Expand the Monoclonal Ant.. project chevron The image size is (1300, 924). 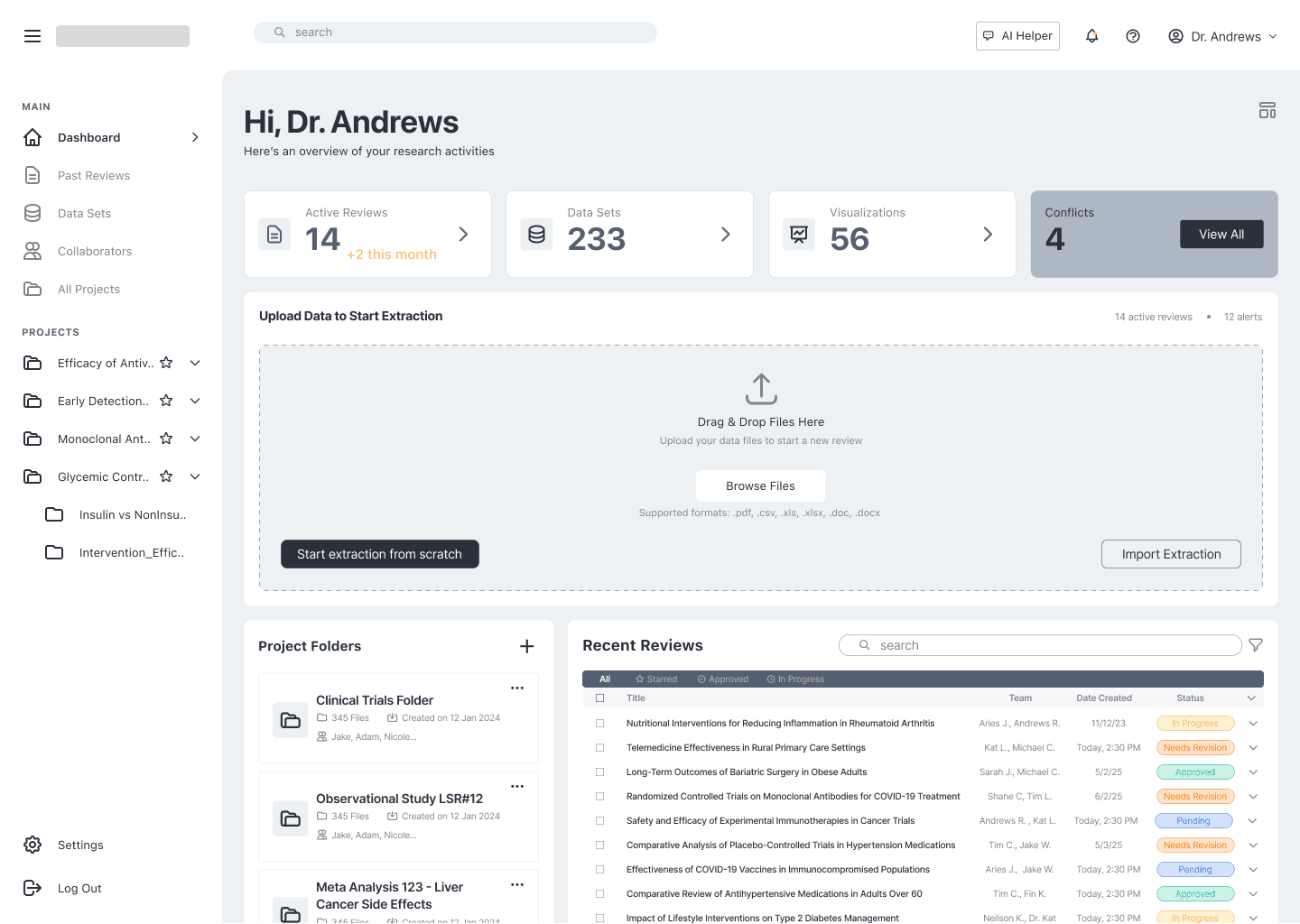click(x=195, y=439)
